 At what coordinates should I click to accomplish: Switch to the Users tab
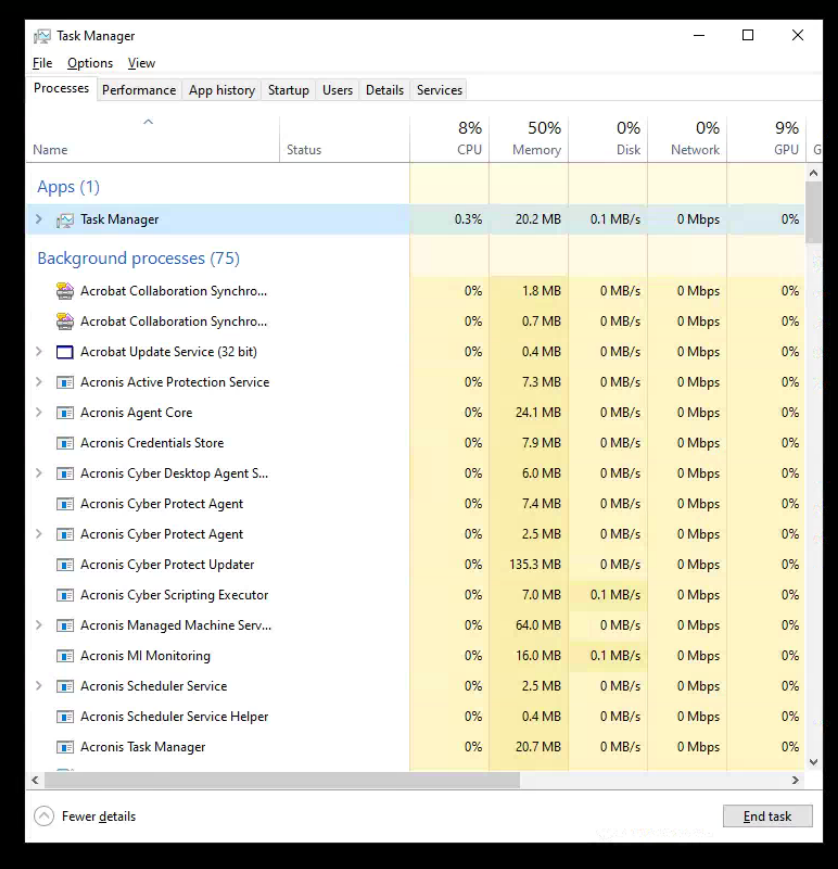(338, 90)
